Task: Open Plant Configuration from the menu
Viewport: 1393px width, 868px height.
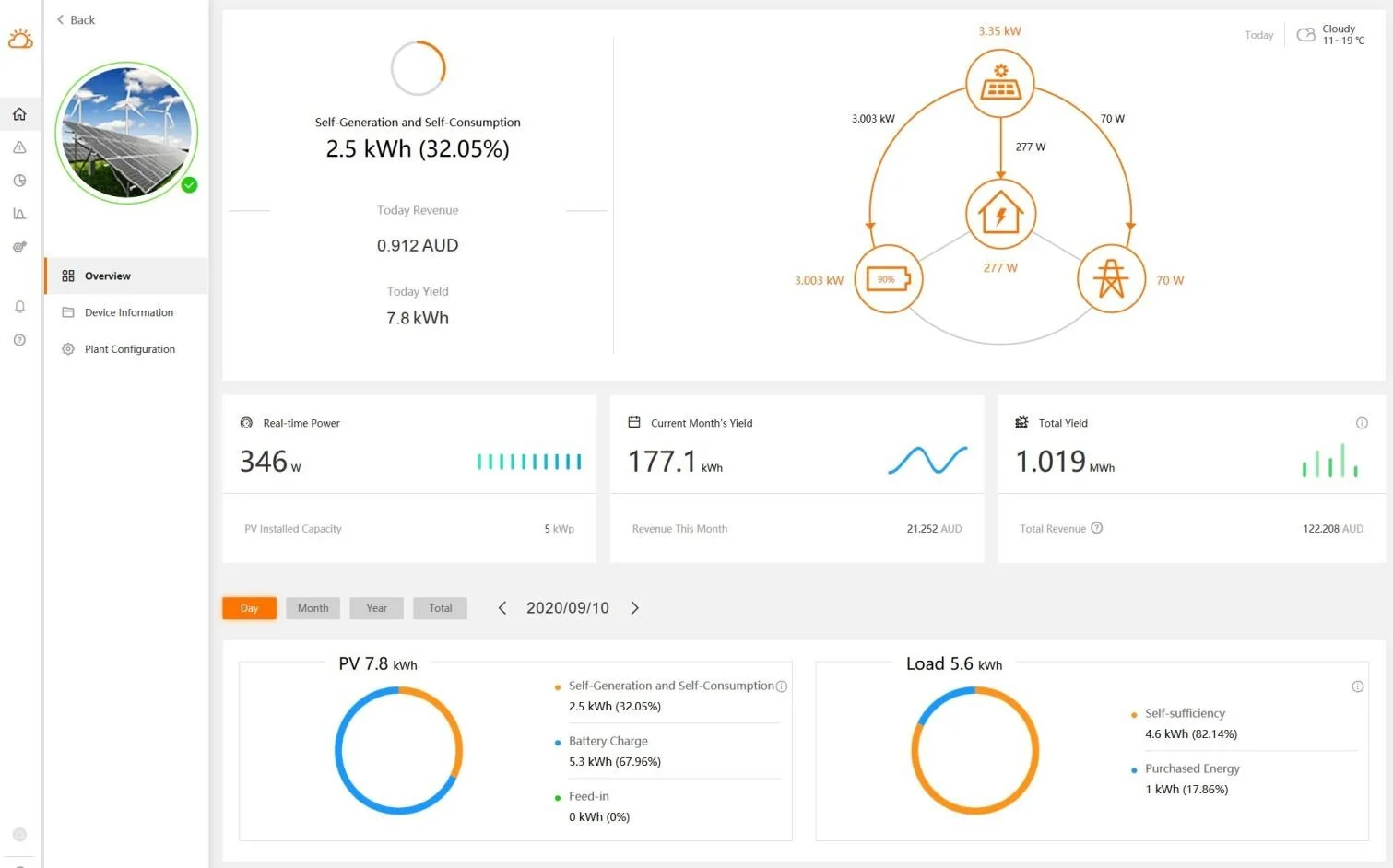Action: [129, 348]
